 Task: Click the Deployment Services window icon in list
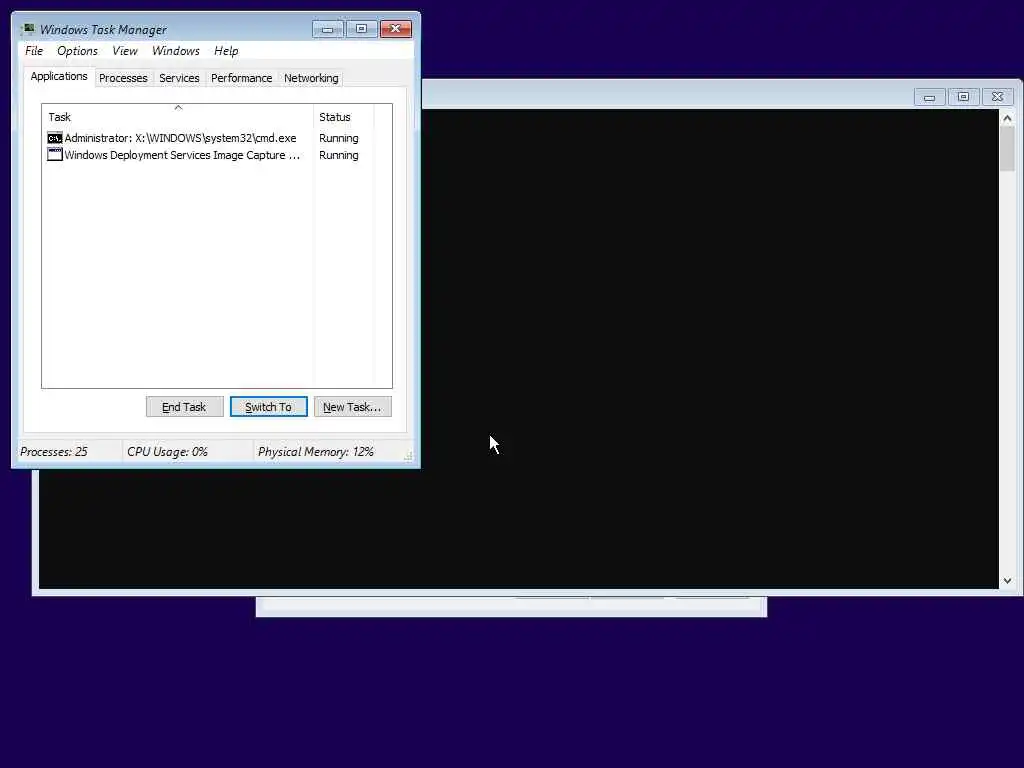point(55,155)
